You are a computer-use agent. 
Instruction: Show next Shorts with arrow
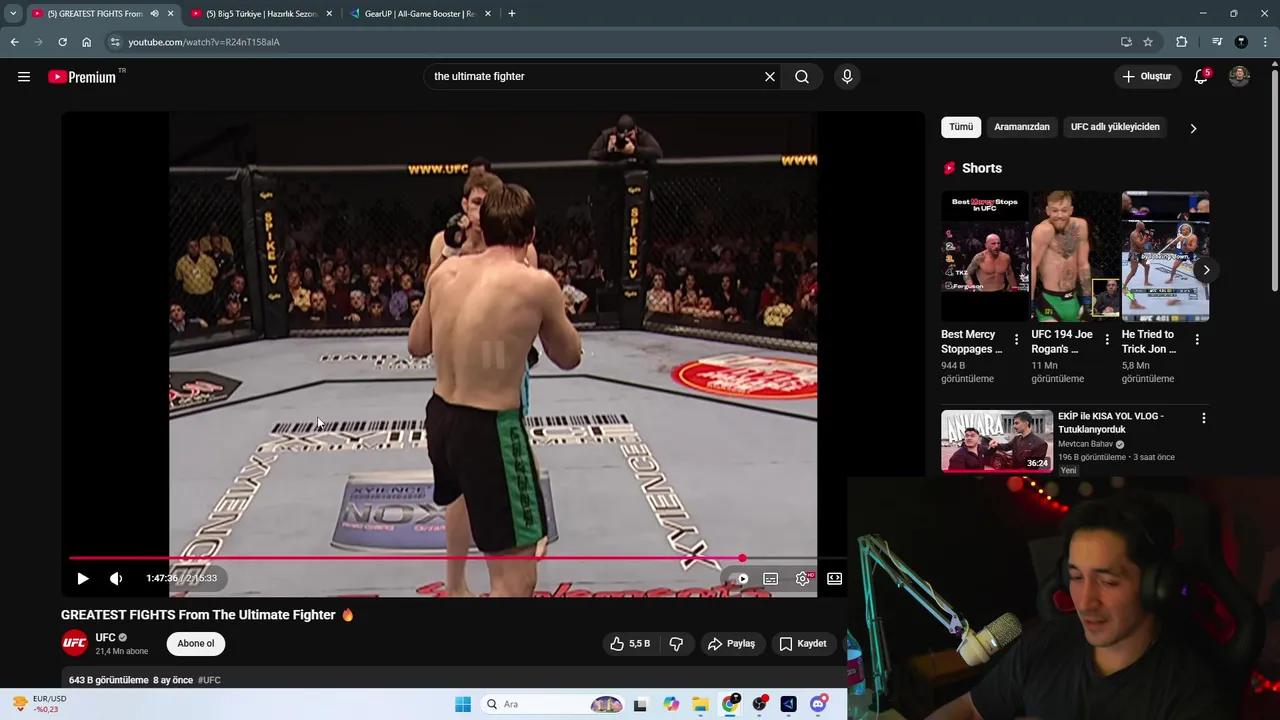tap(1206, 270)
